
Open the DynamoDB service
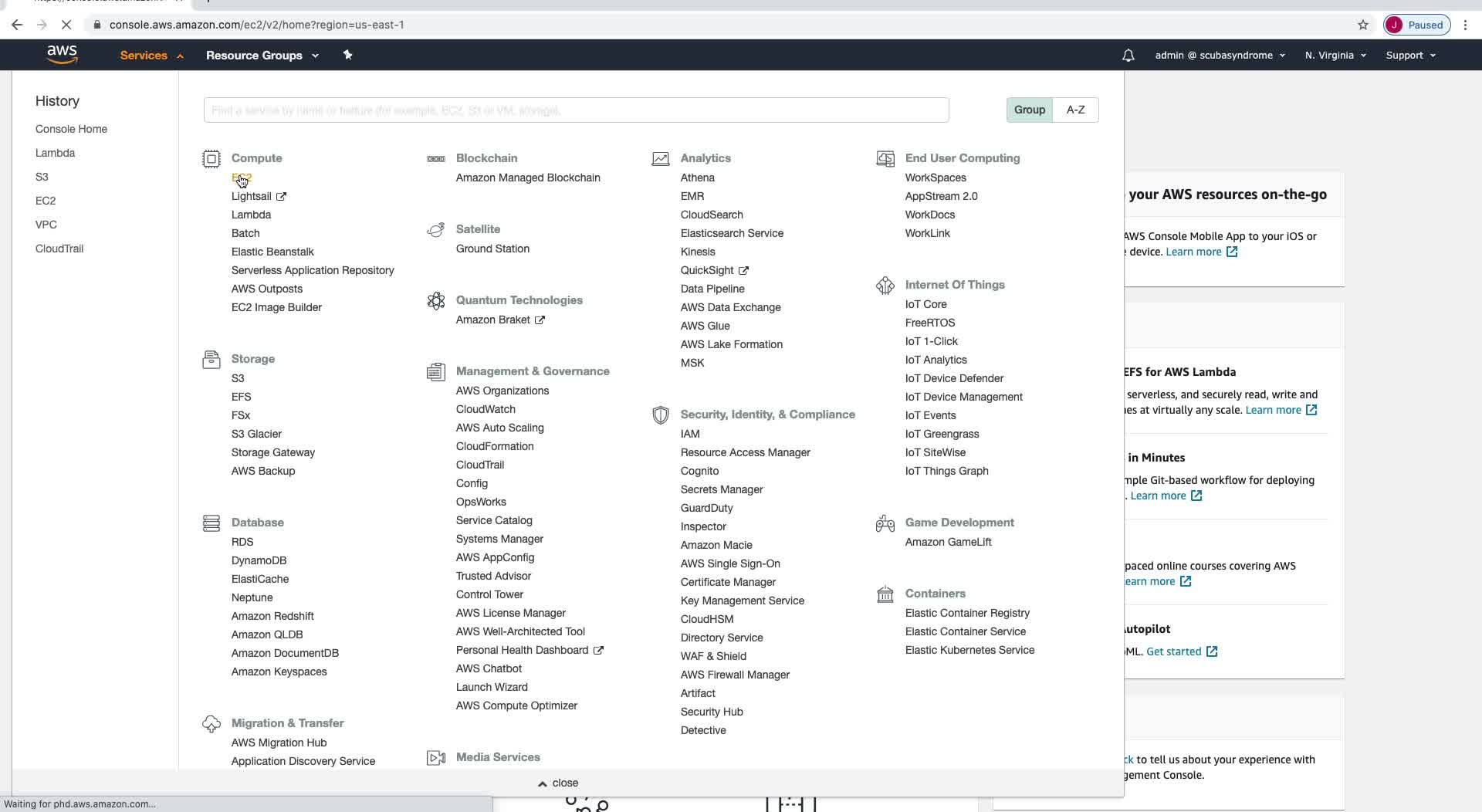click(x=259, y=560)
